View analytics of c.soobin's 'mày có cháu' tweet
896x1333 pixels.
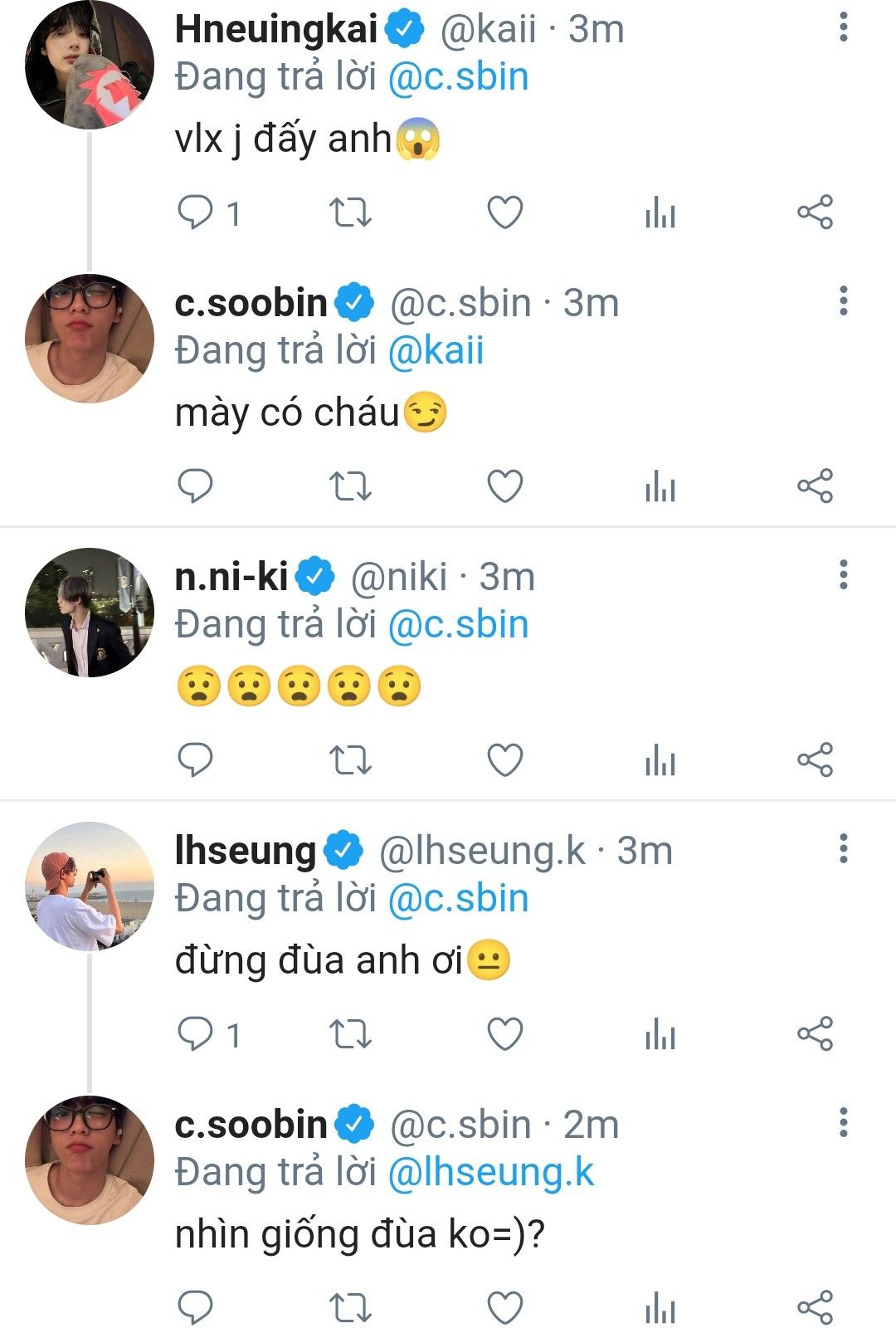tap(660, 486)
